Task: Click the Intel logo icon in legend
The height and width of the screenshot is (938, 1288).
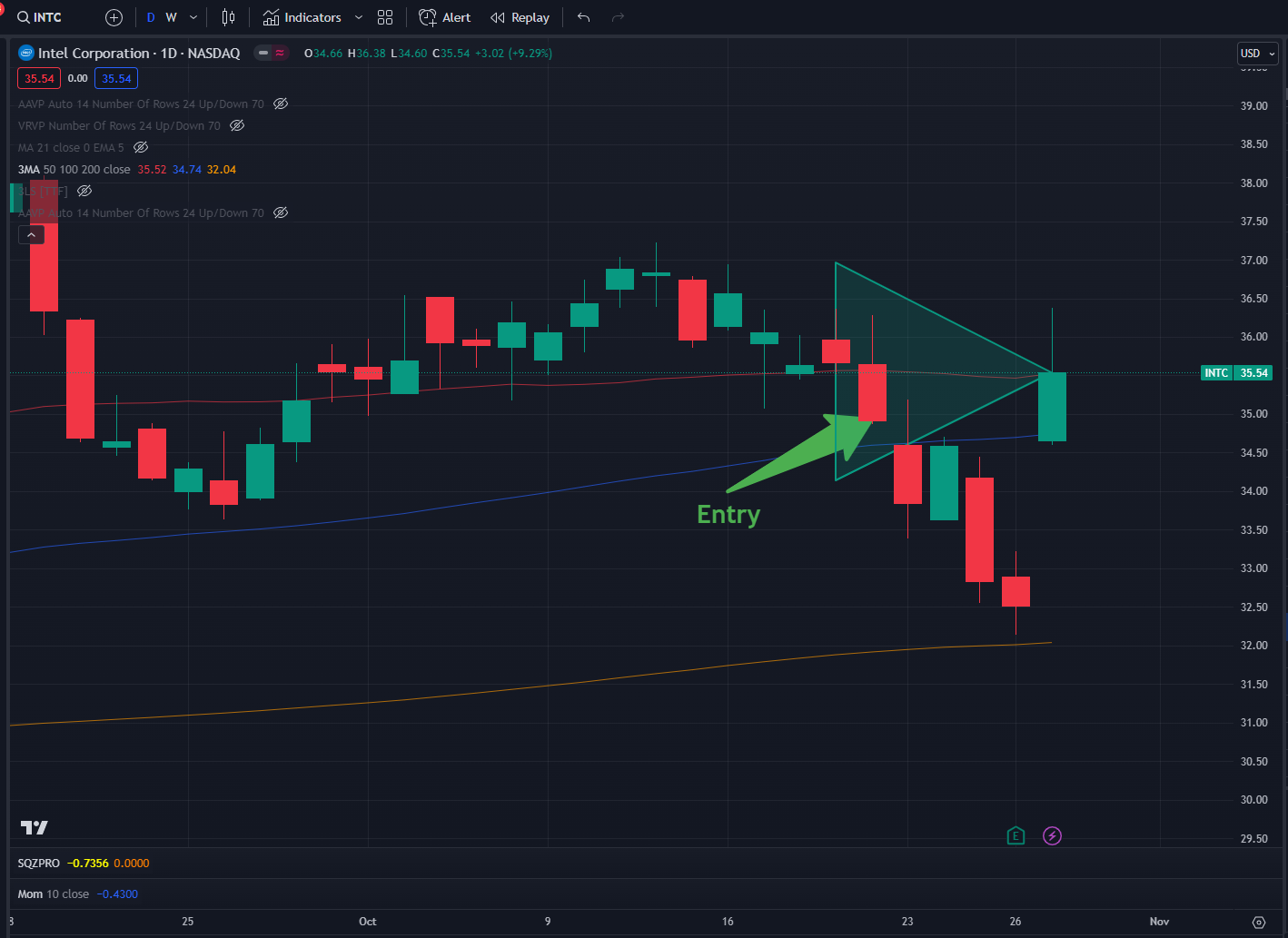Action: (26, 54)
